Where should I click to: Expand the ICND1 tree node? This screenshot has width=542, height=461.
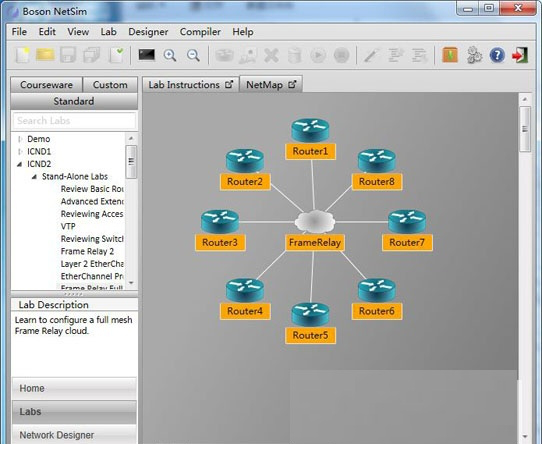(x=20, y=151)
